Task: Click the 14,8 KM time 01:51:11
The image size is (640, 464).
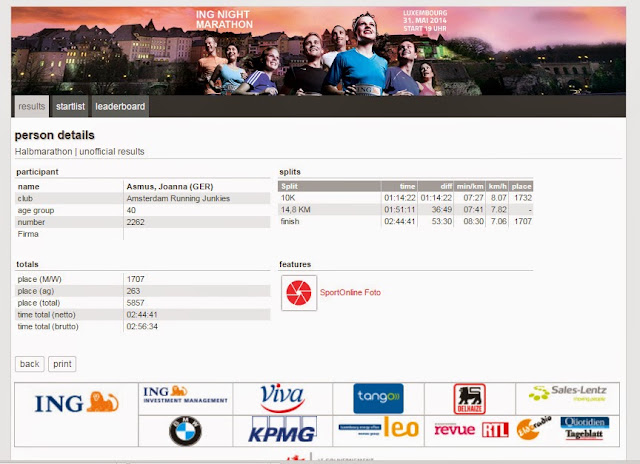Action: (x=400, y=210)
